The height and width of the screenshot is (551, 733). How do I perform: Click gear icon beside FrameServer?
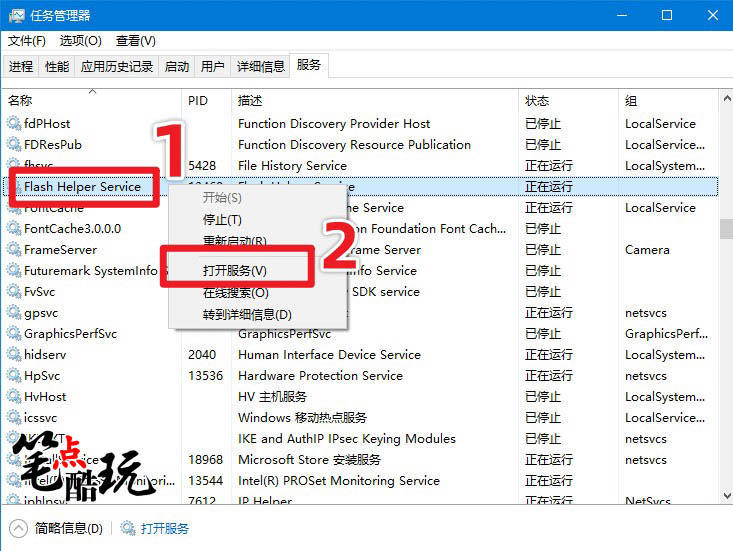coord(14,250)
